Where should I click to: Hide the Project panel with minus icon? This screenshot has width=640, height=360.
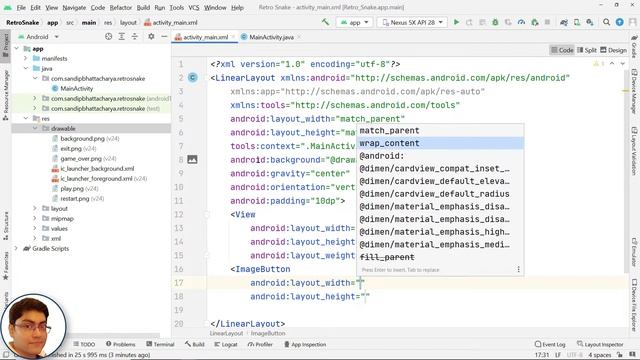164,37
